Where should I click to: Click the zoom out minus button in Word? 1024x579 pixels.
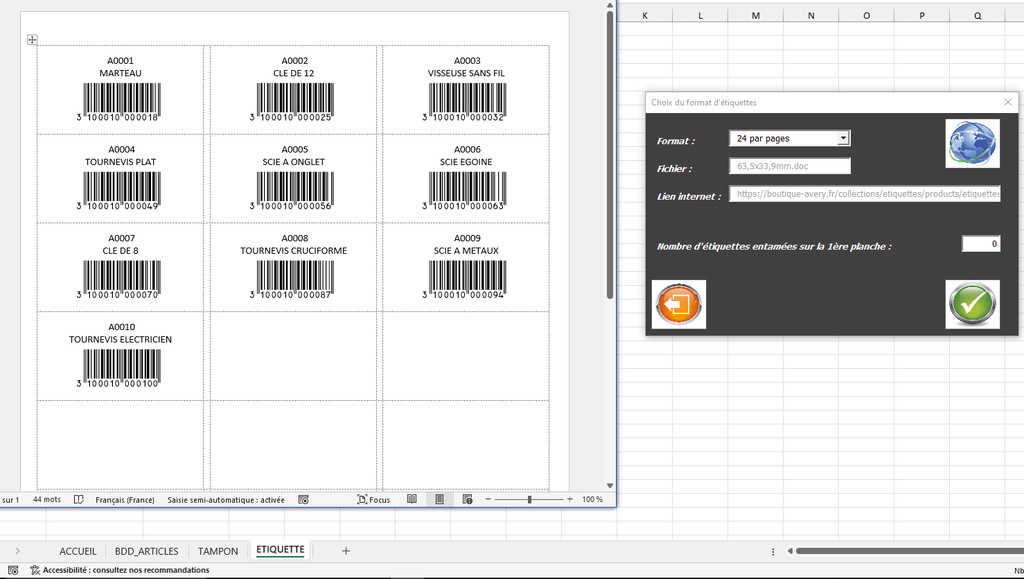(488, 499)
